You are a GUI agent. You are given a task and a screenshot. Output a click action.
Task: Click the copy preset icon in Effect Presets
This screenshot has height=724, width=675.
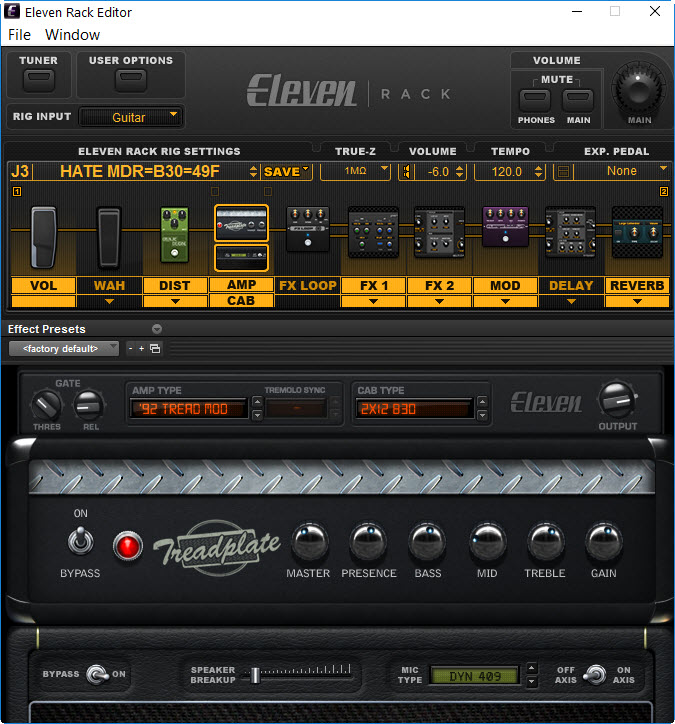coord(155,349)
